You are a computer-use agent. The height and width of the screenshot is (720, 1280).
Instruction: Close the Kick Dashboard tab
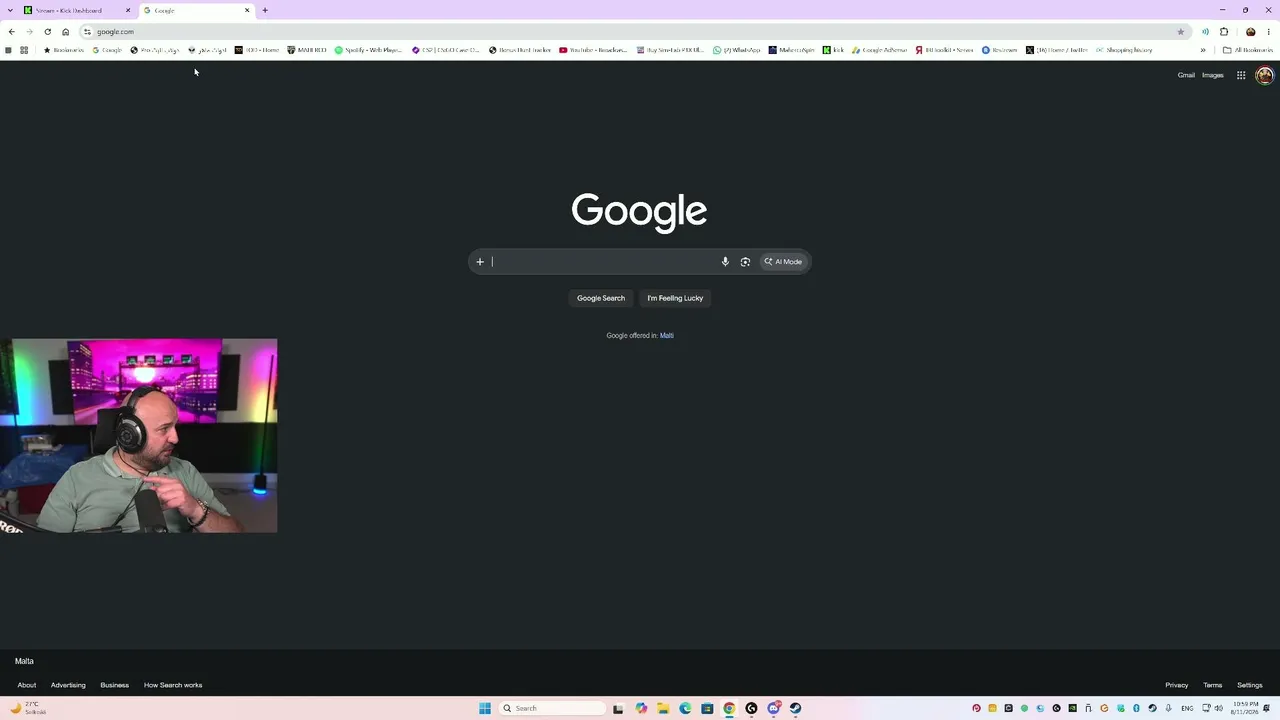pos(128,10)
